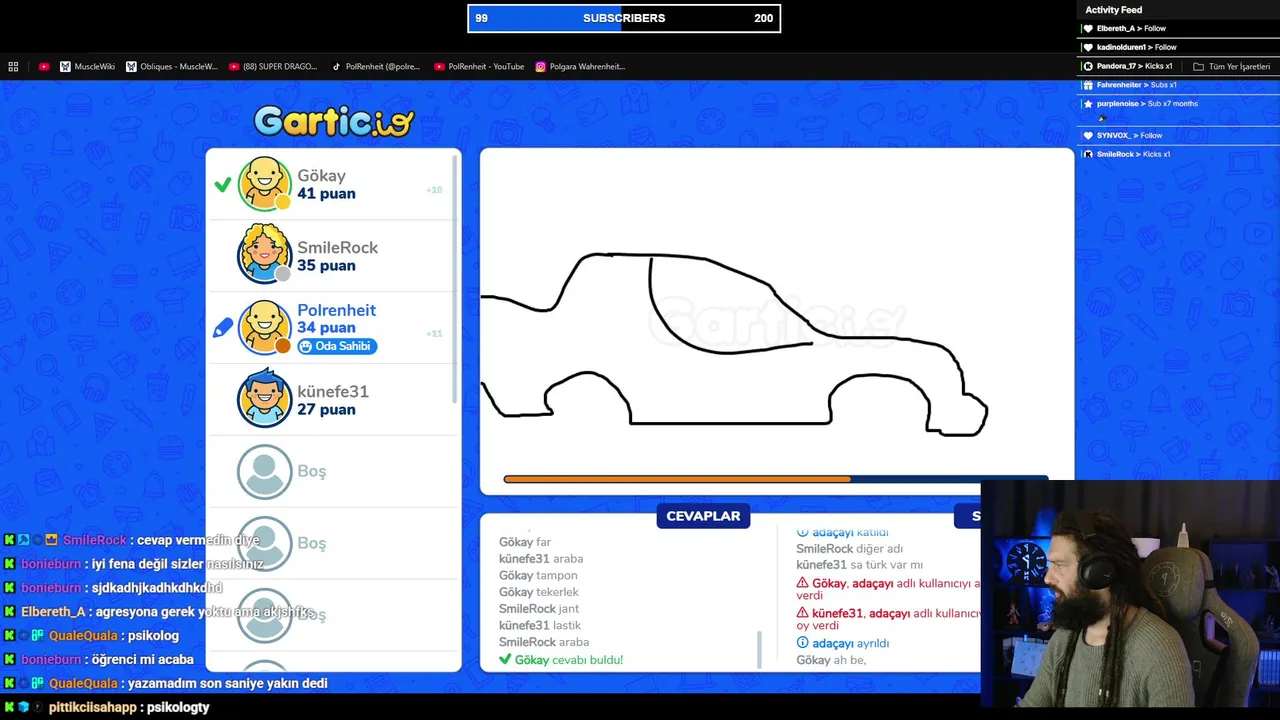This screenshot has width=1280, height=720.
Task: Click the heart icon next to Elbereth_A
Action: [x=1089, y=29]
